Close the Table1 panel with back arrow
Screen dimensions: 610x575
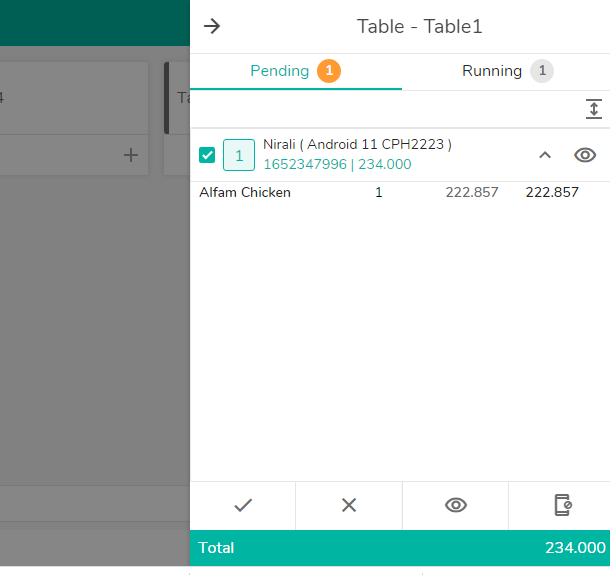pyautogui.click(x=212, y=26)
